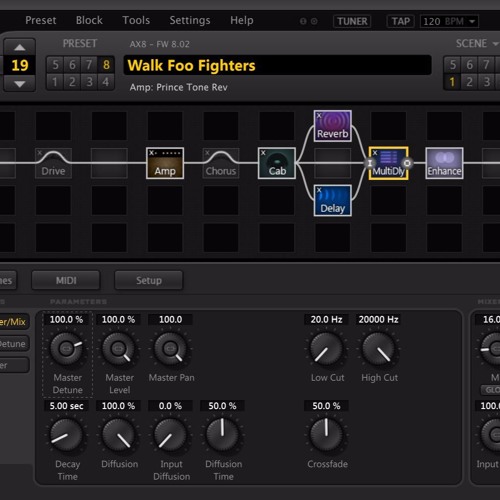Select the Delay block in the grid

click(332, 201)
